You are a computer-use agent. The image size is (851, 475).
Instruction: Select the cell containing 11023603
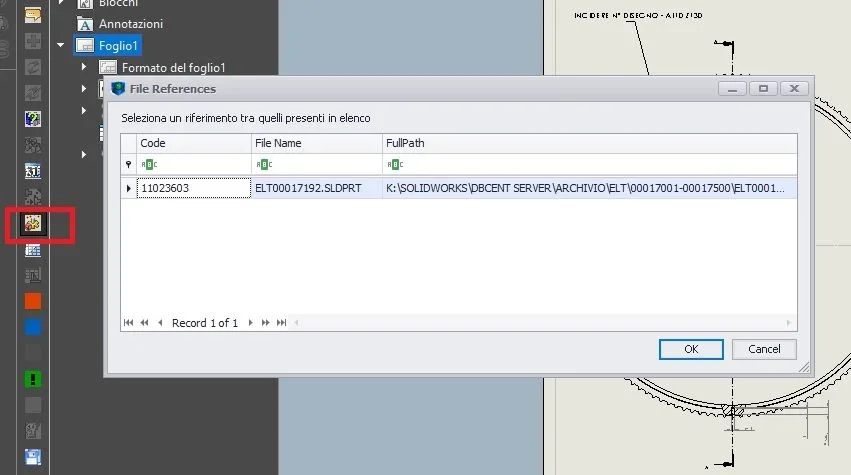point(194,188)
